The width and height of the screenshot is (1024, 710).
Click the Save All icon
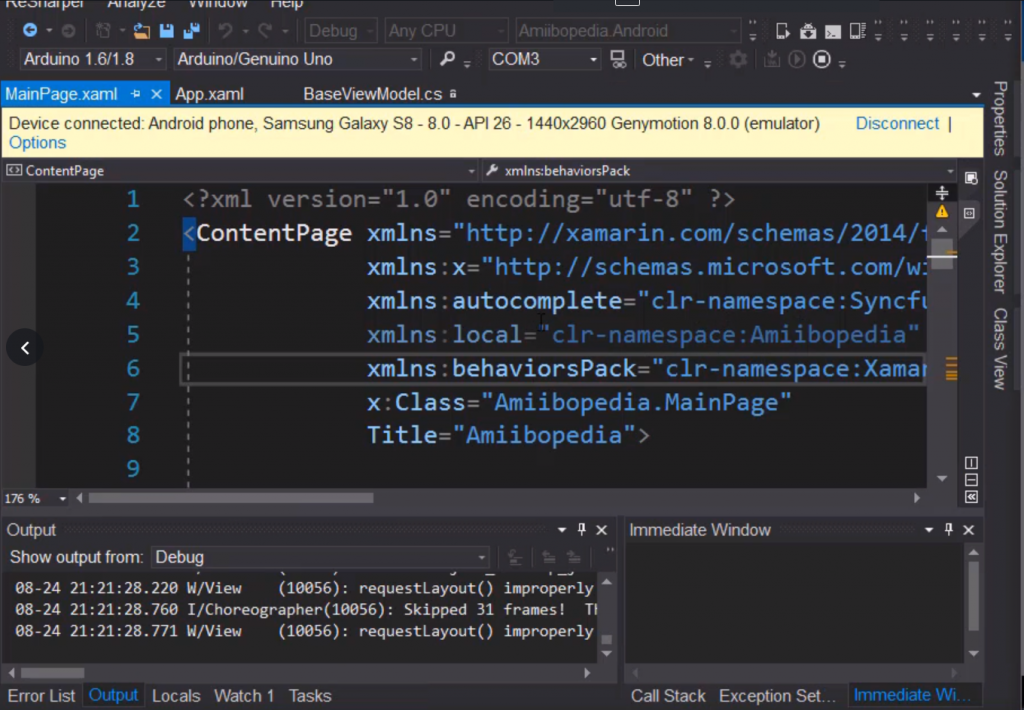pyautogui.click(x=191, y=30)
